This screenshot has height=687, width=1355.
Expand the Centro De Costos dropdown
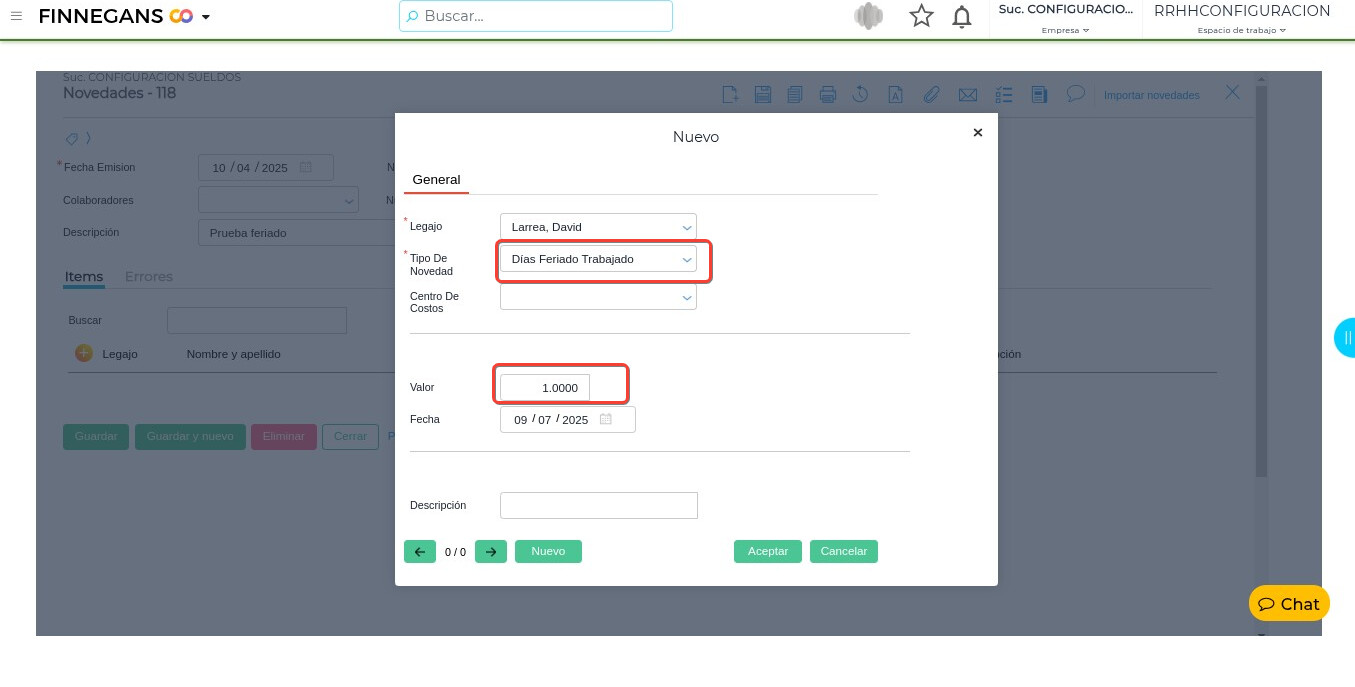pos(598,297)
